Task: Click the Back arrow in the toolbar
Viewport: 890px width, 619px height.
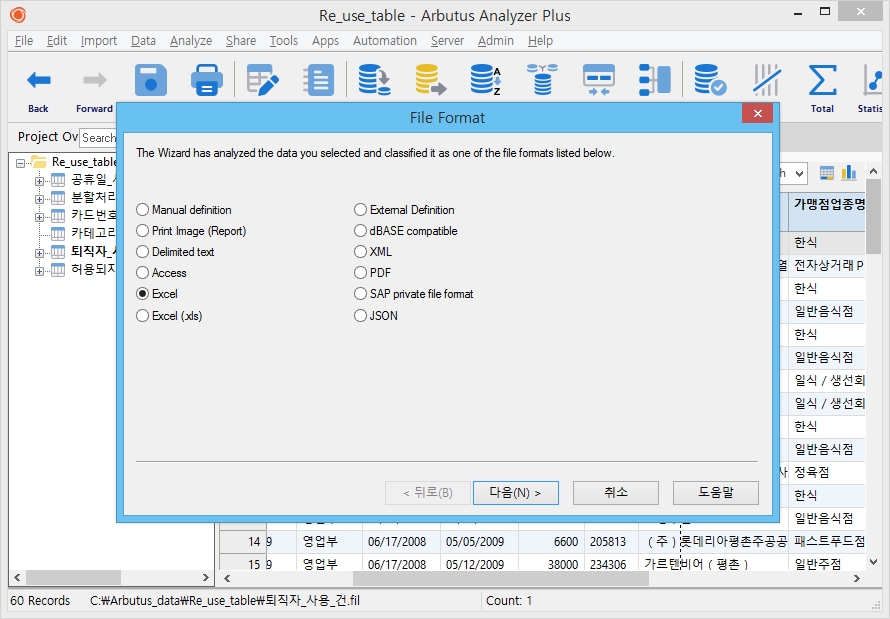Action: pyautogui.click(x=39, y=80)
